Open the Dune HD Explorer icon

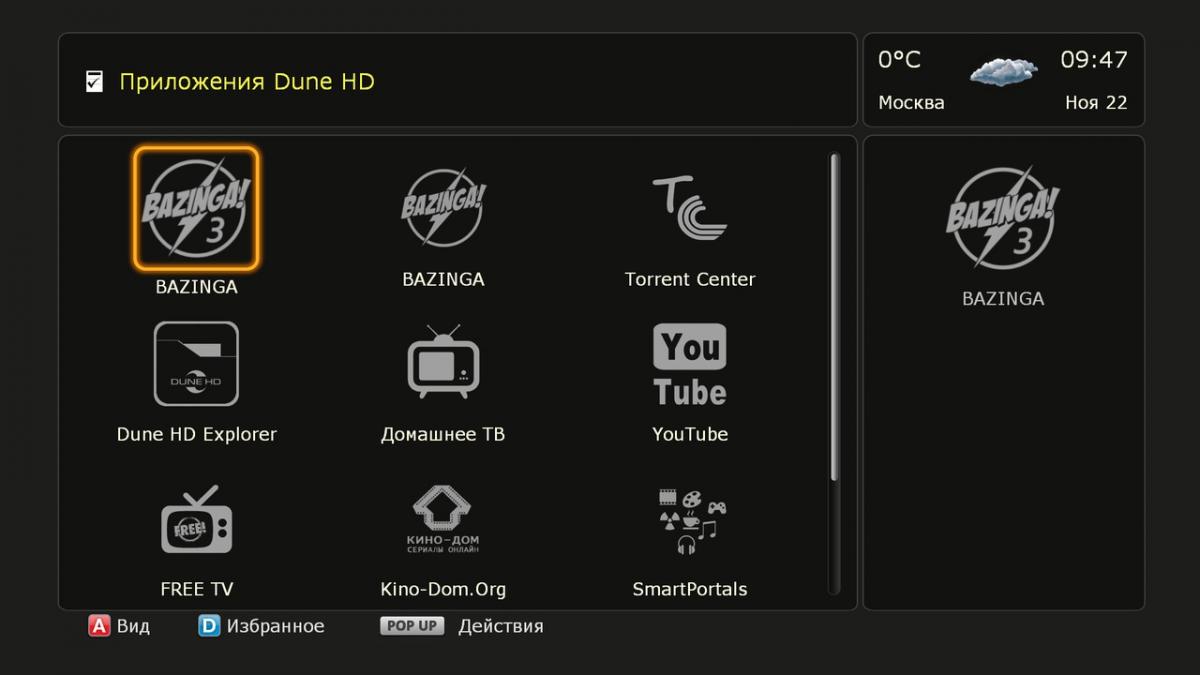[x=196, y=364]
